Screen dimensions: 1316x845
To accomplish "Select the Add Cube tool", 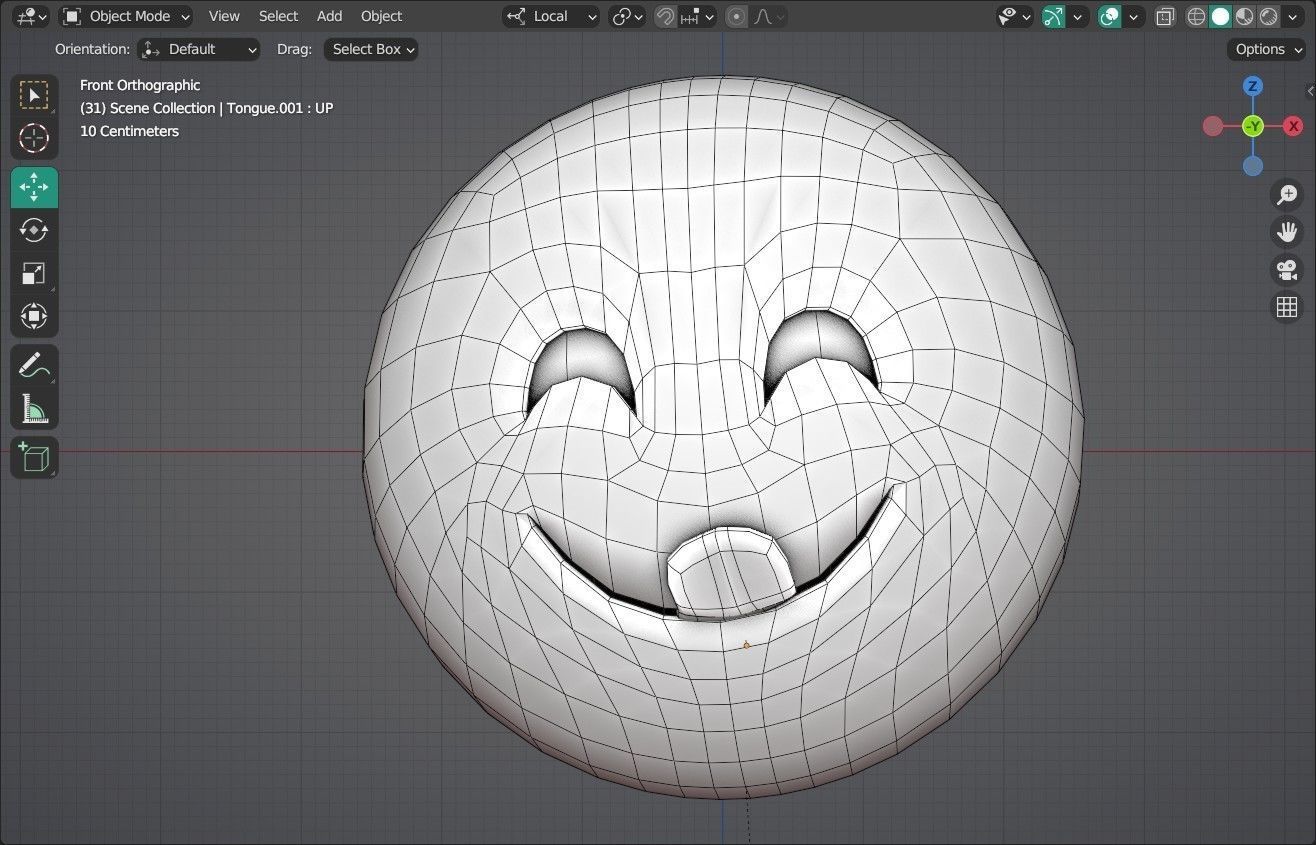I will pyautogui.click(x=34, y=457).
